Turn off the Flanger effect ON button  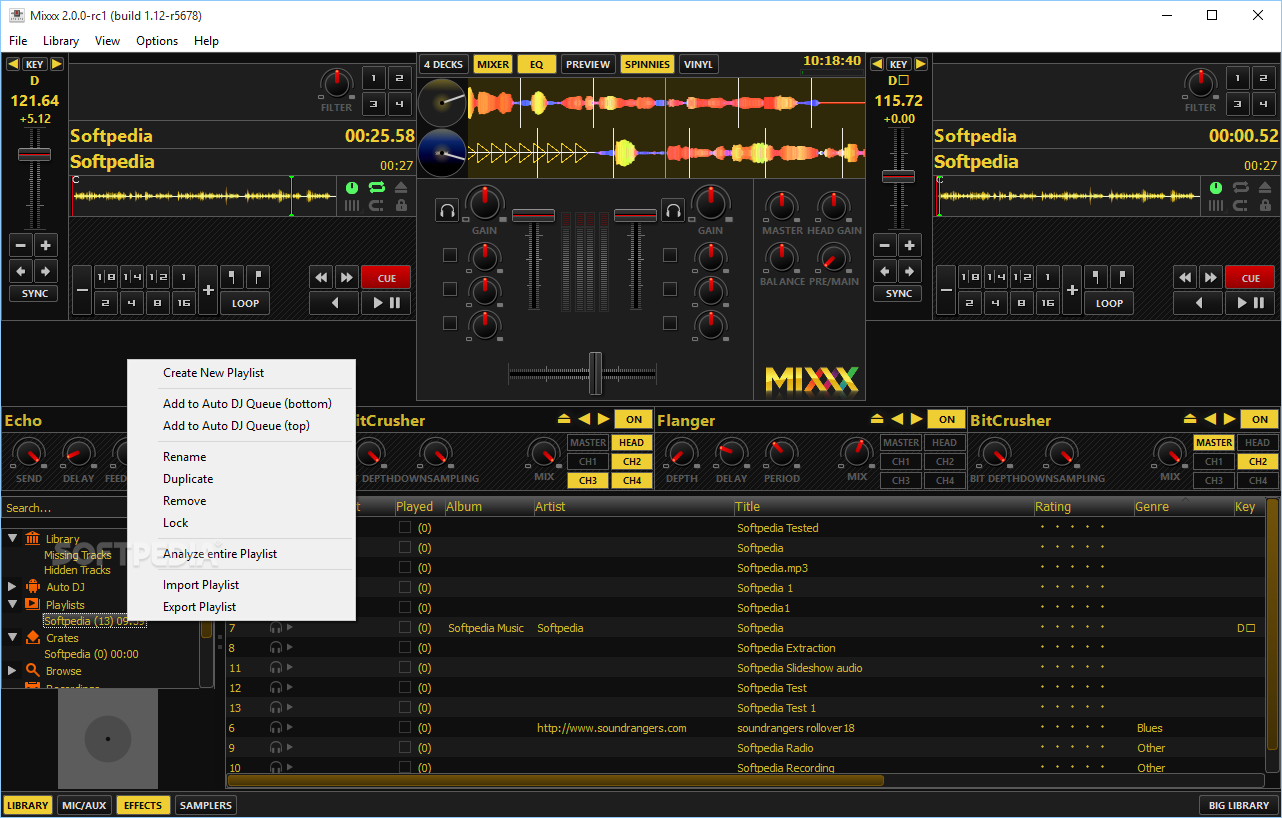[947, 419]
